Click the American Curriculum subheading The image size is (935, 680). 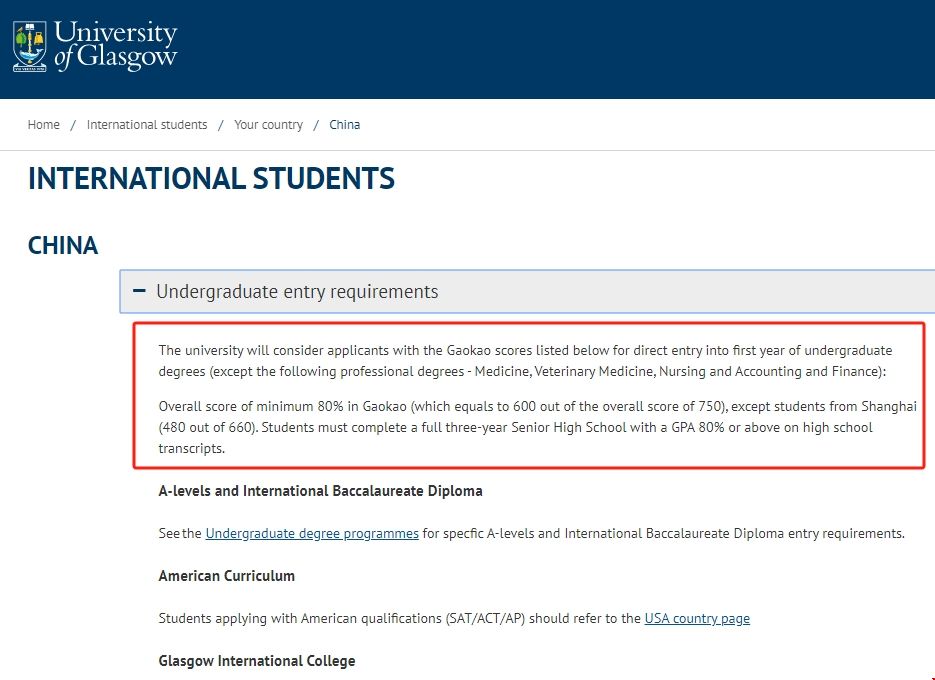[x=226, y=576]
